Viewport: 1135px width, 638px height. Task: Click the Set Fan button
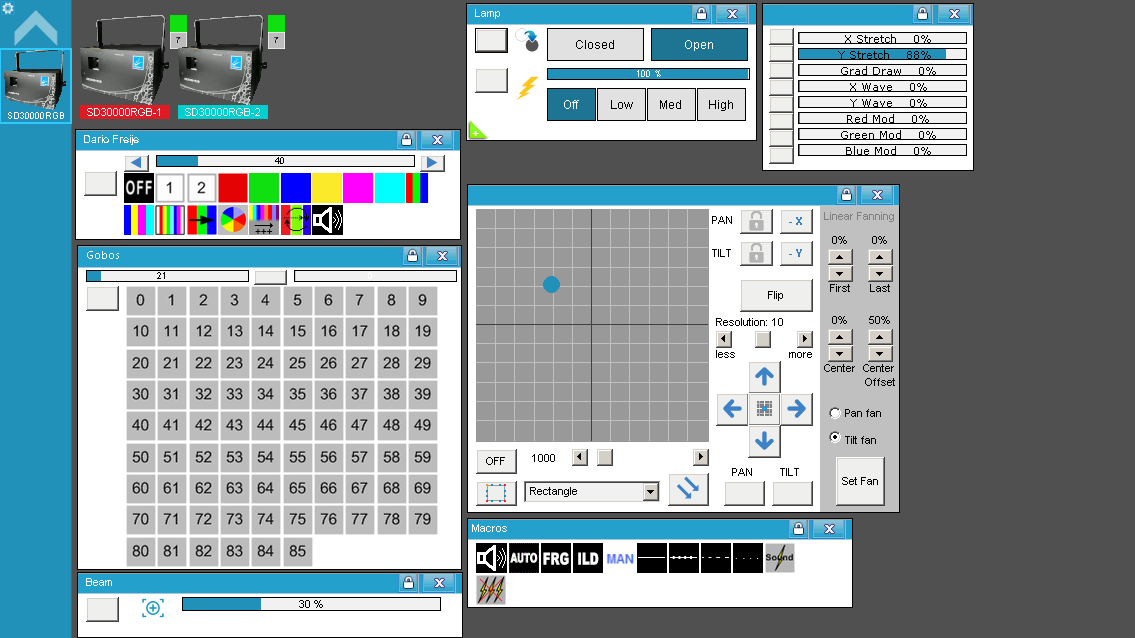[x=860, y=481]
